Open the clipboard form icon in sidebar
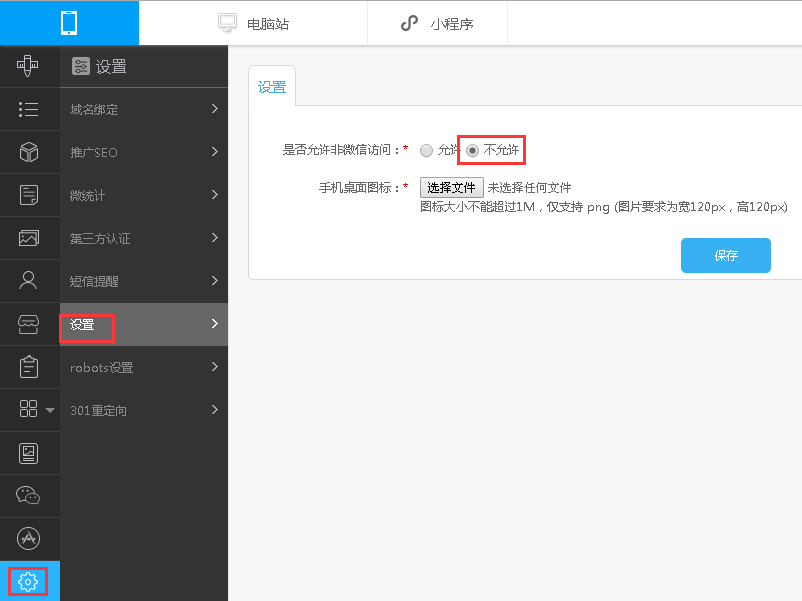 click(x=29, y=367)
